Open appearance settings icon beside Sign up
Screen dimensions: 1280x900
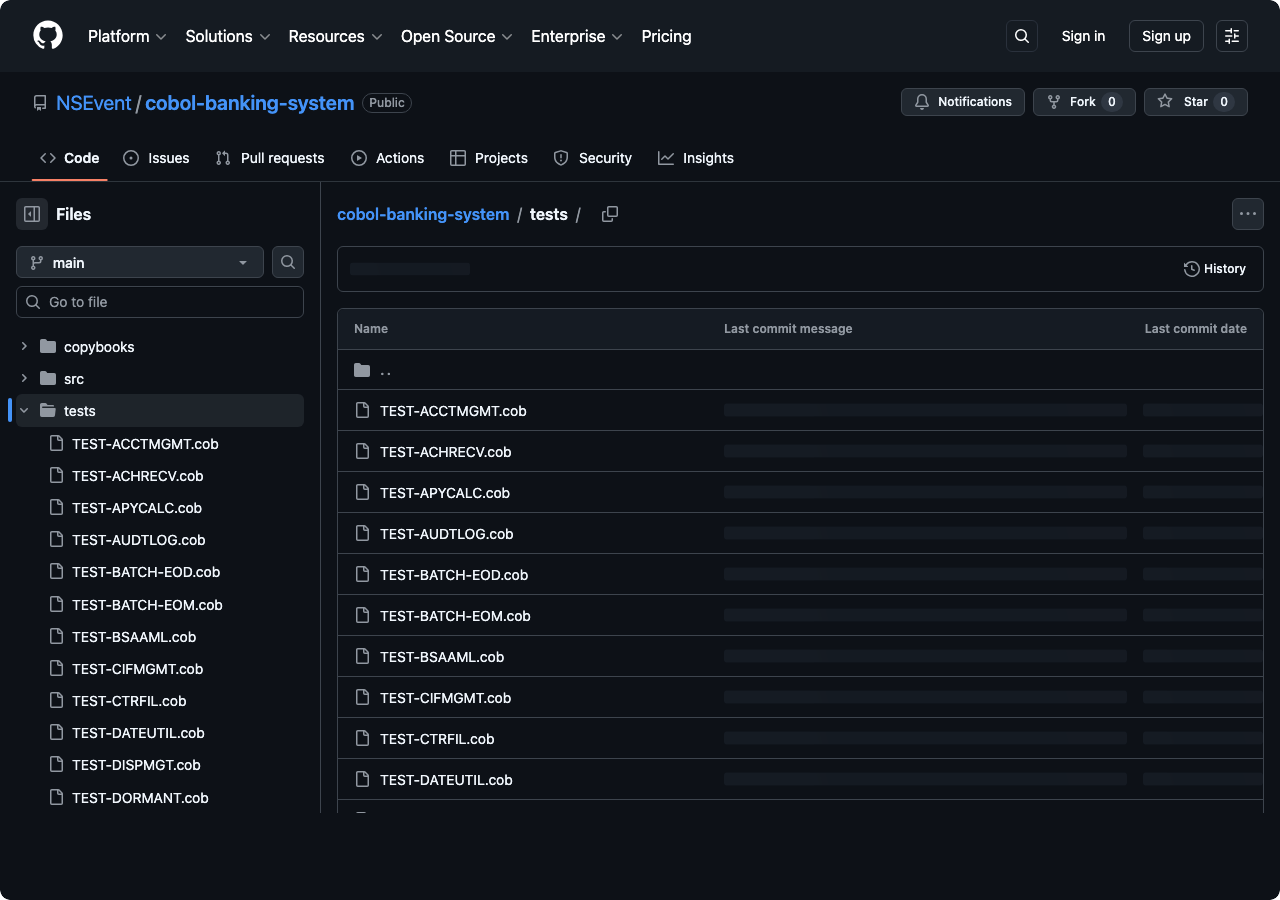pyautogui.click(x=1231, y=36)
